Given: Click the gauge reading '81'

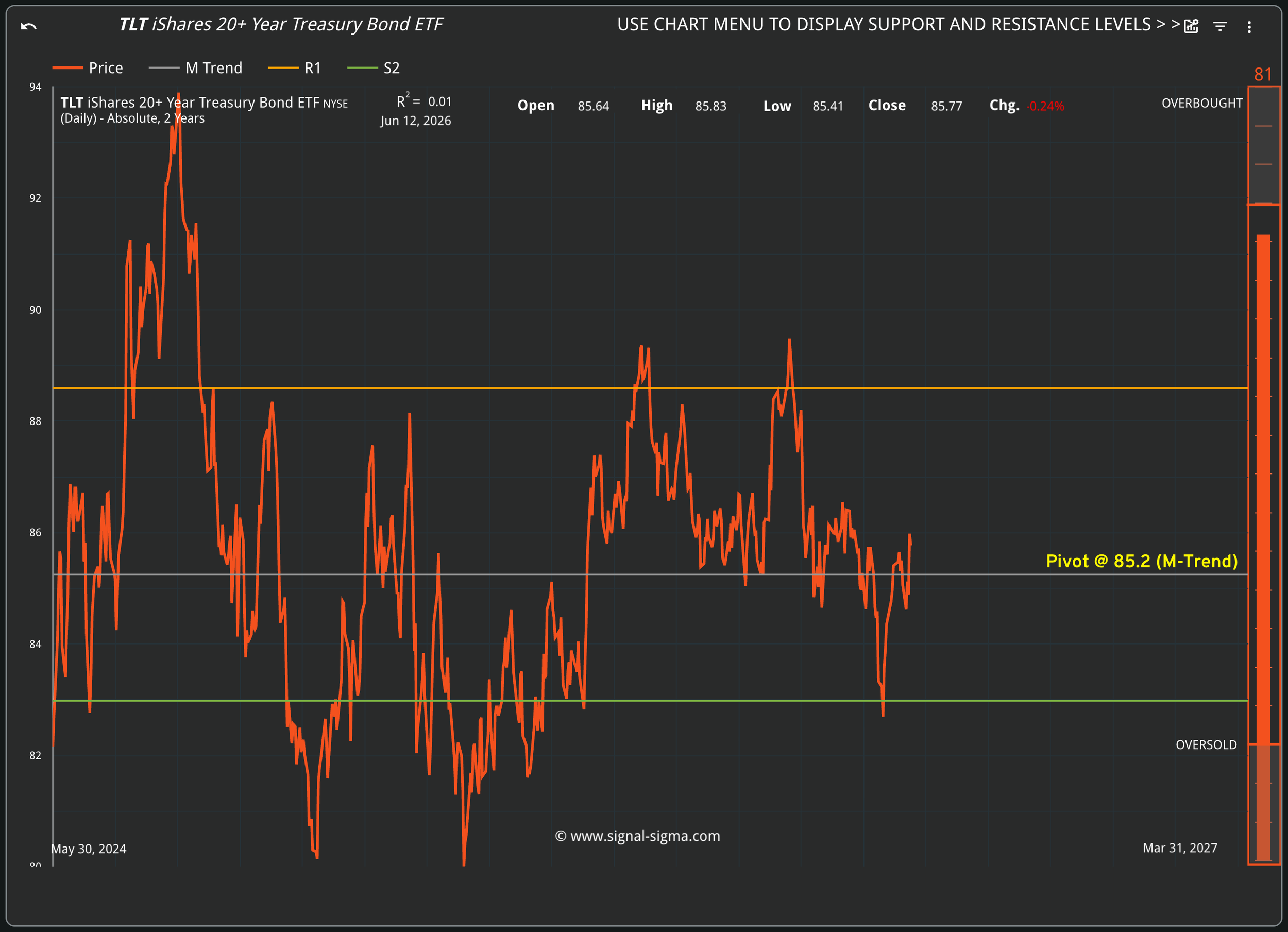Looking at the screenshot, I should click(x=1262, y=74).
